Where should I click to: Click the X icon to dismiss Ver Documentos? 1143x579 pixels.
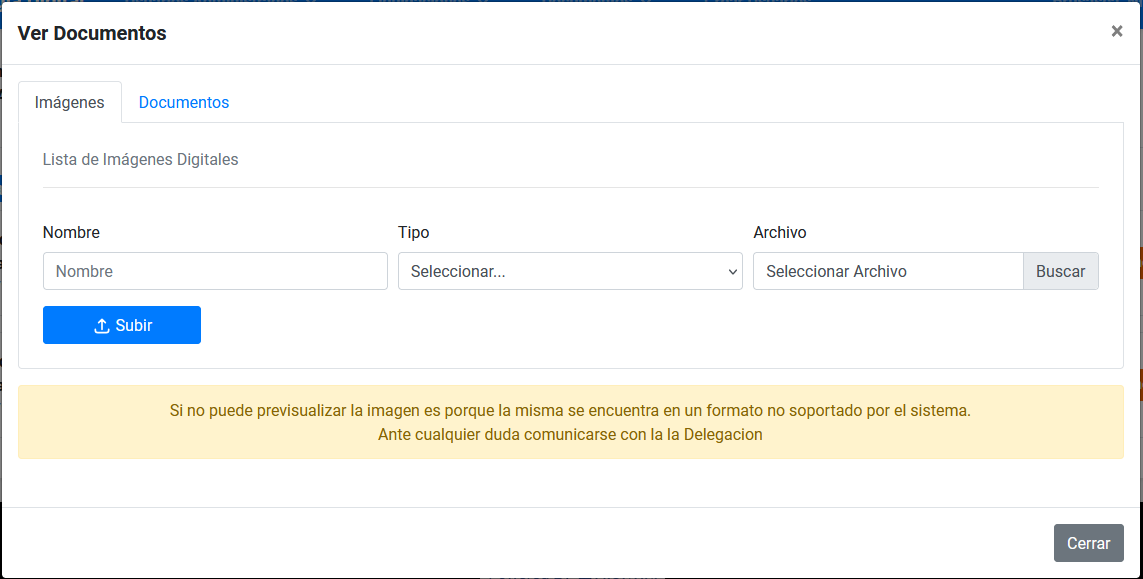click(x=1117, y=31)
